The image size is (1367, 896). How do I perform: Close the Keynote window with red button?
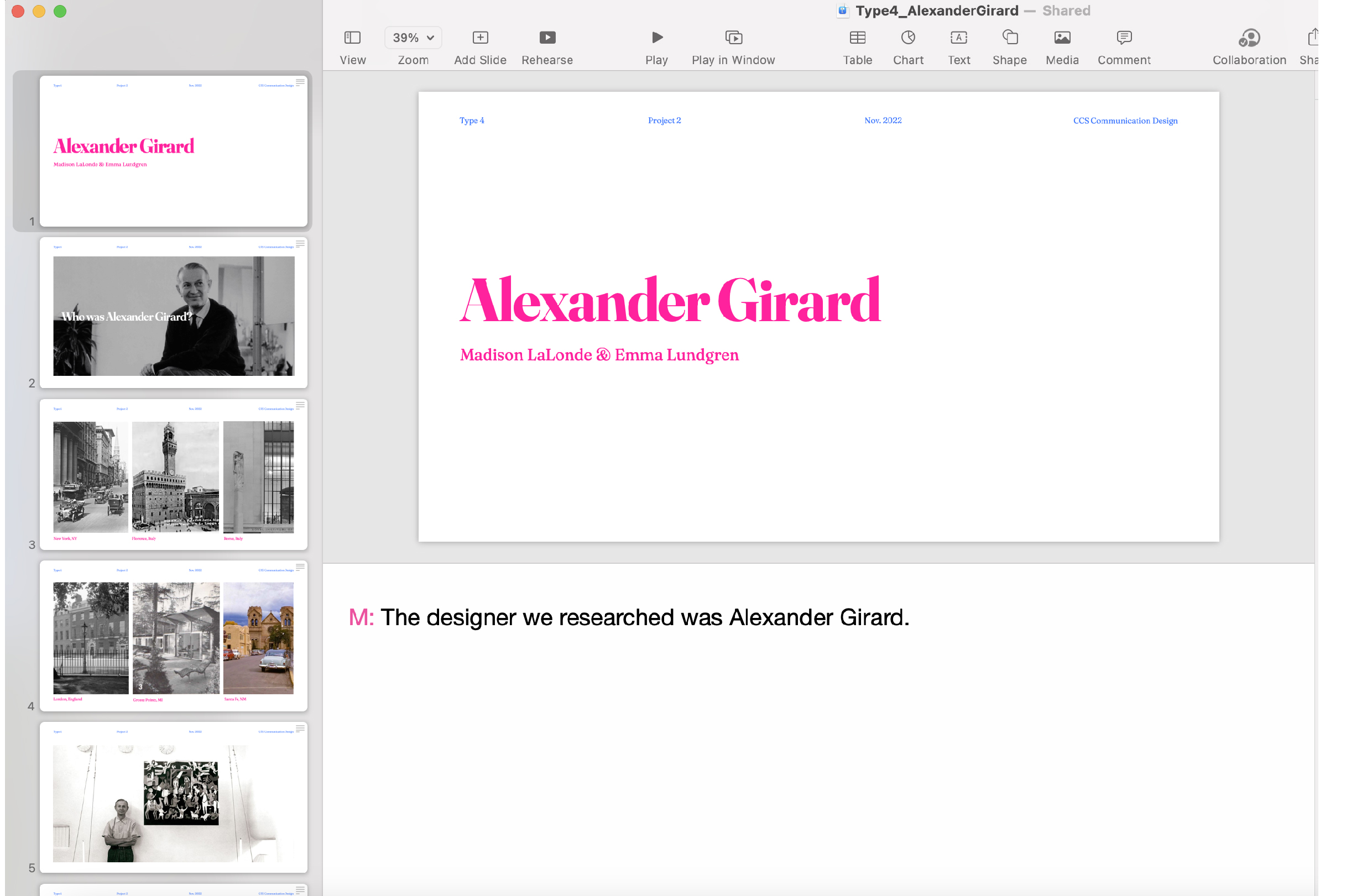click(x=18, y=12)
